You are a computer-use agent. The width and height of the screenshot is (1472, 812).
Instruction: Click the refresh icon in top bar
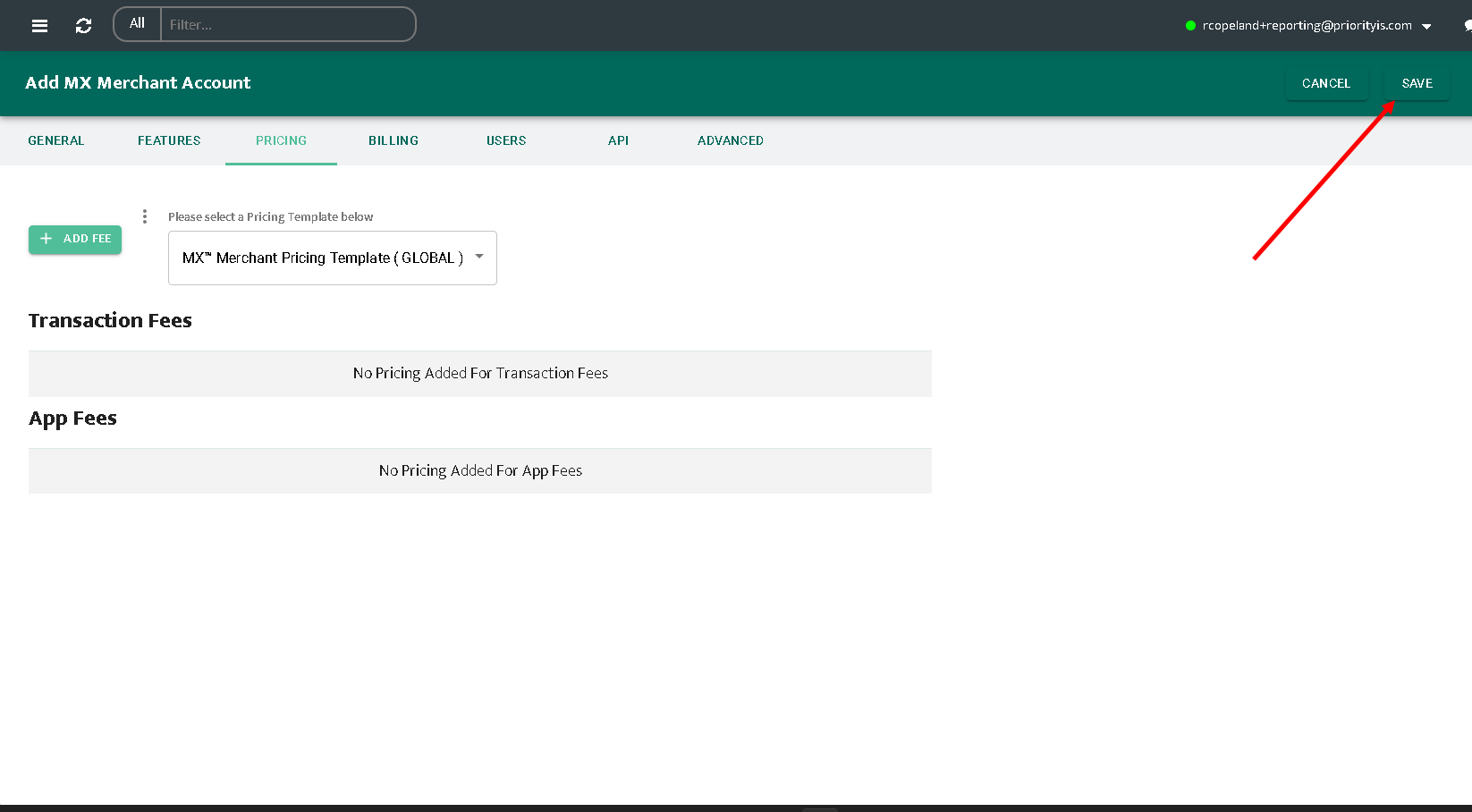(x=83, y=26)
